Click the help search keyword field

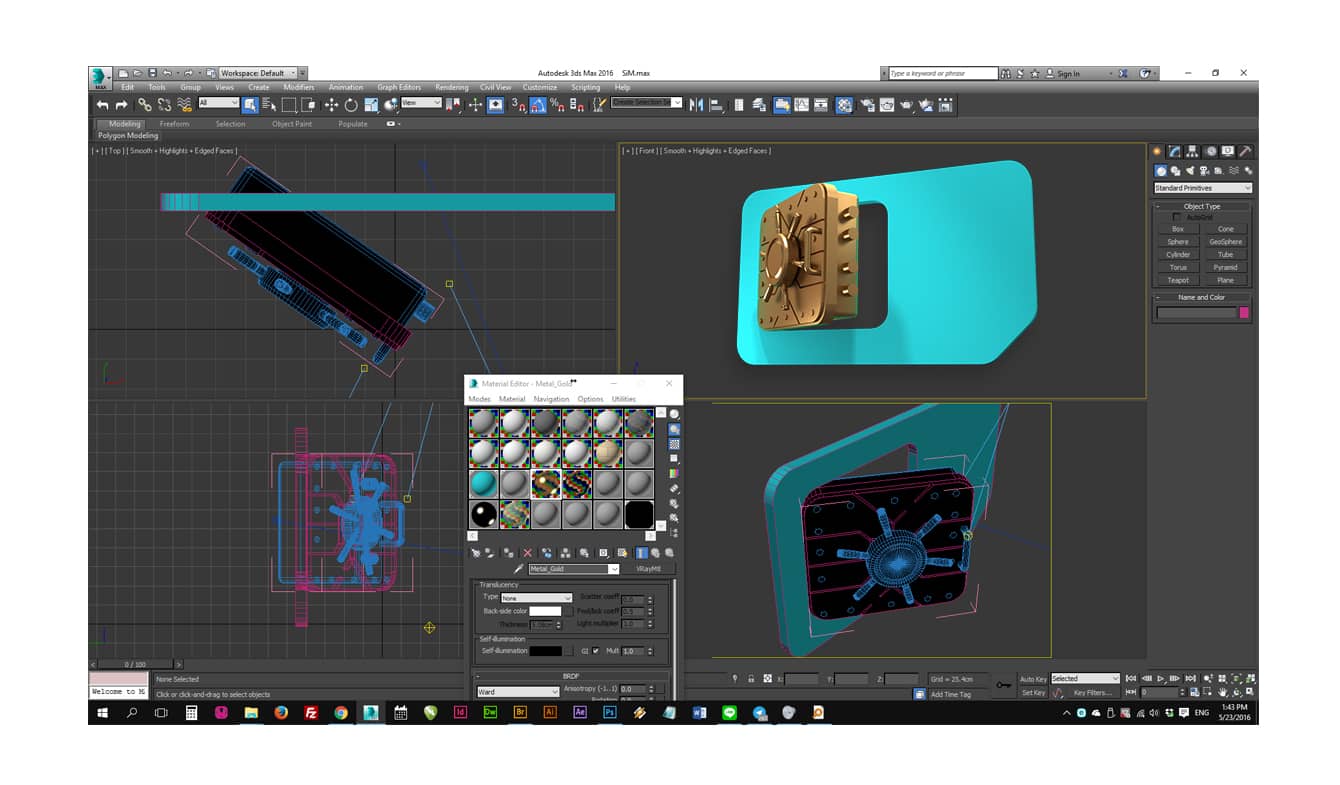tap(943, 73)
